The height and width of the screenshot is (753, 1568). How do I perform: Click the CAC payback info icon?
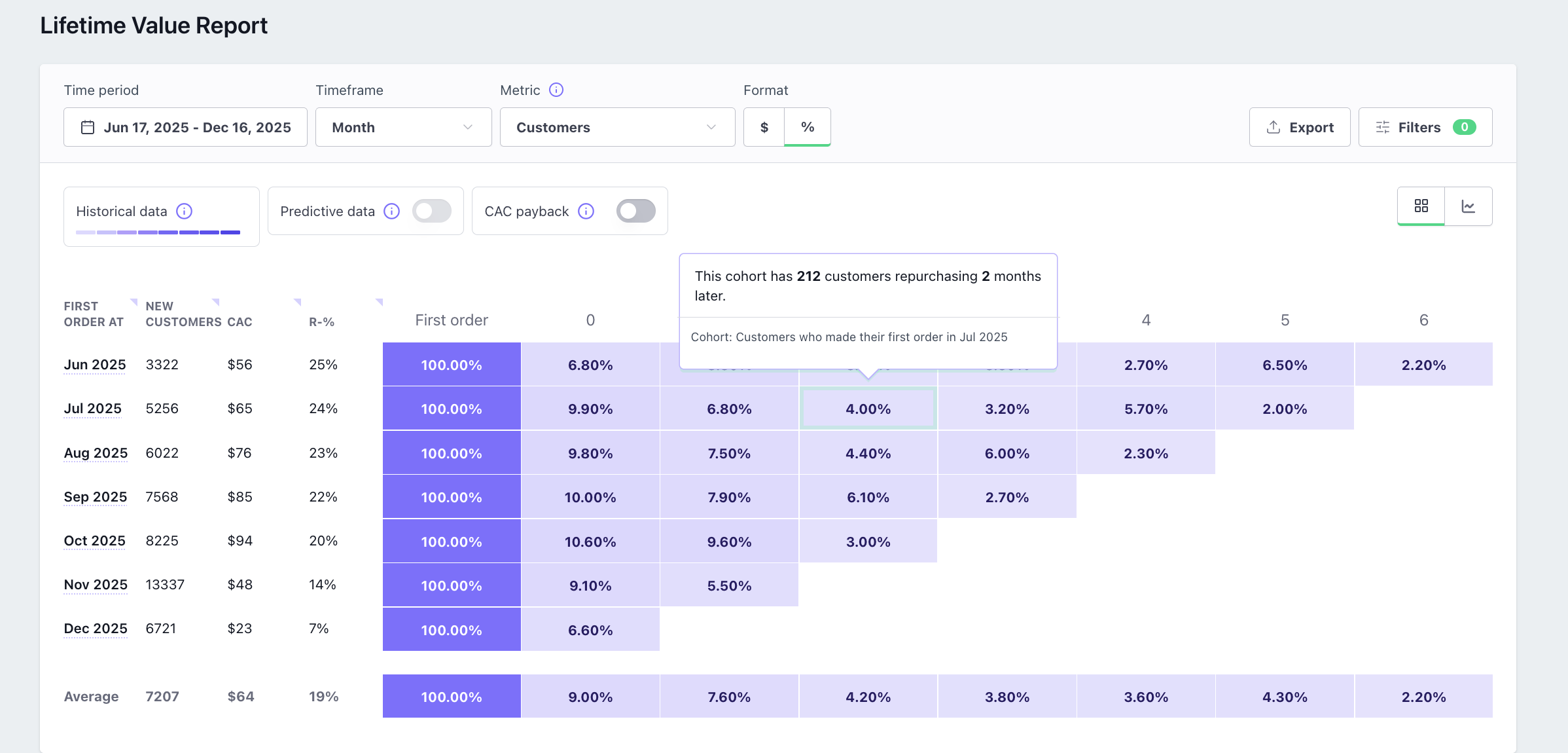(x=586, y=211)
